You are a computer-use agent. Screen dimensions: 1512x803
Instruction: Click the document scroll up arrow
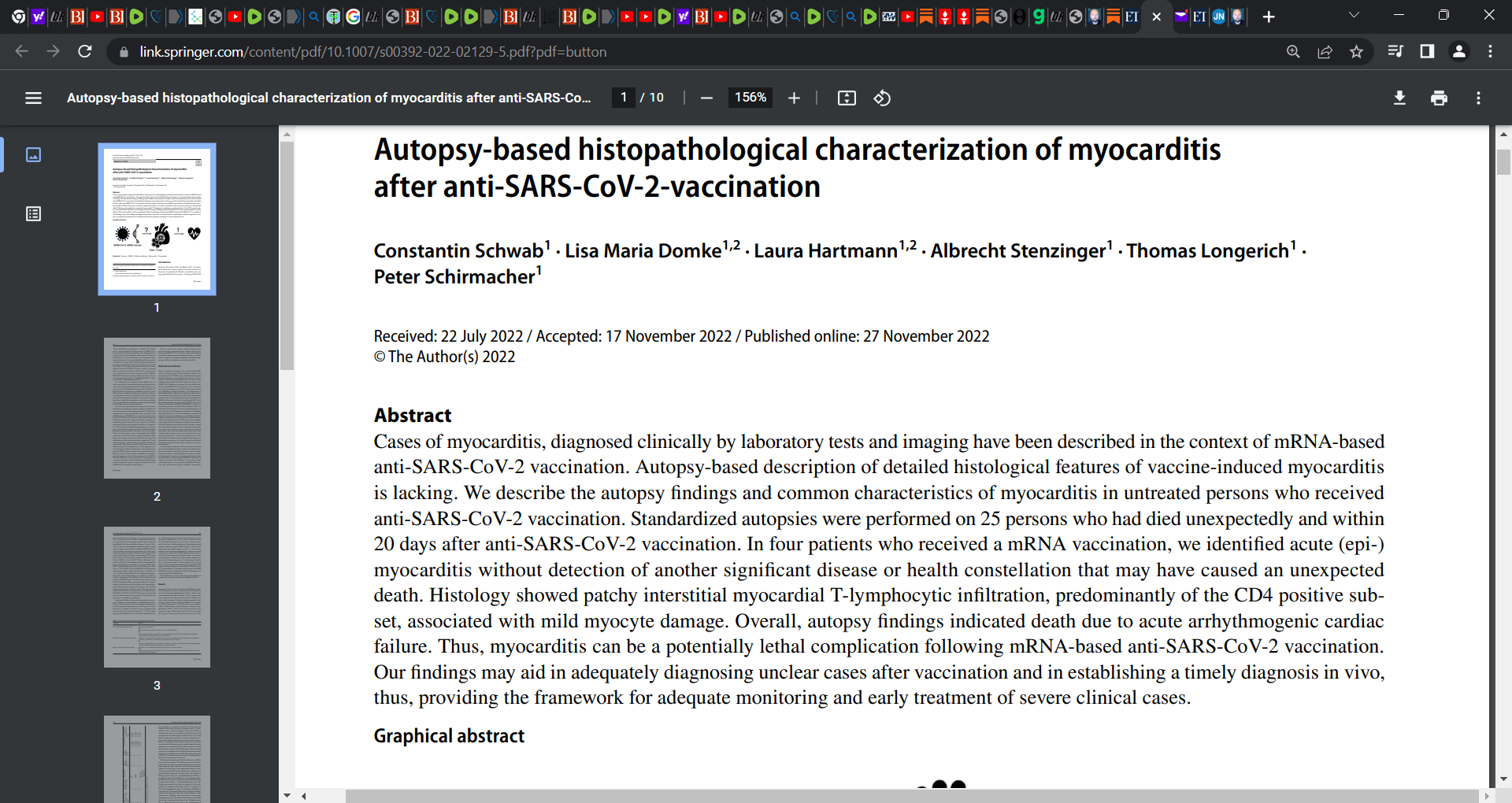click(1503, 134)
